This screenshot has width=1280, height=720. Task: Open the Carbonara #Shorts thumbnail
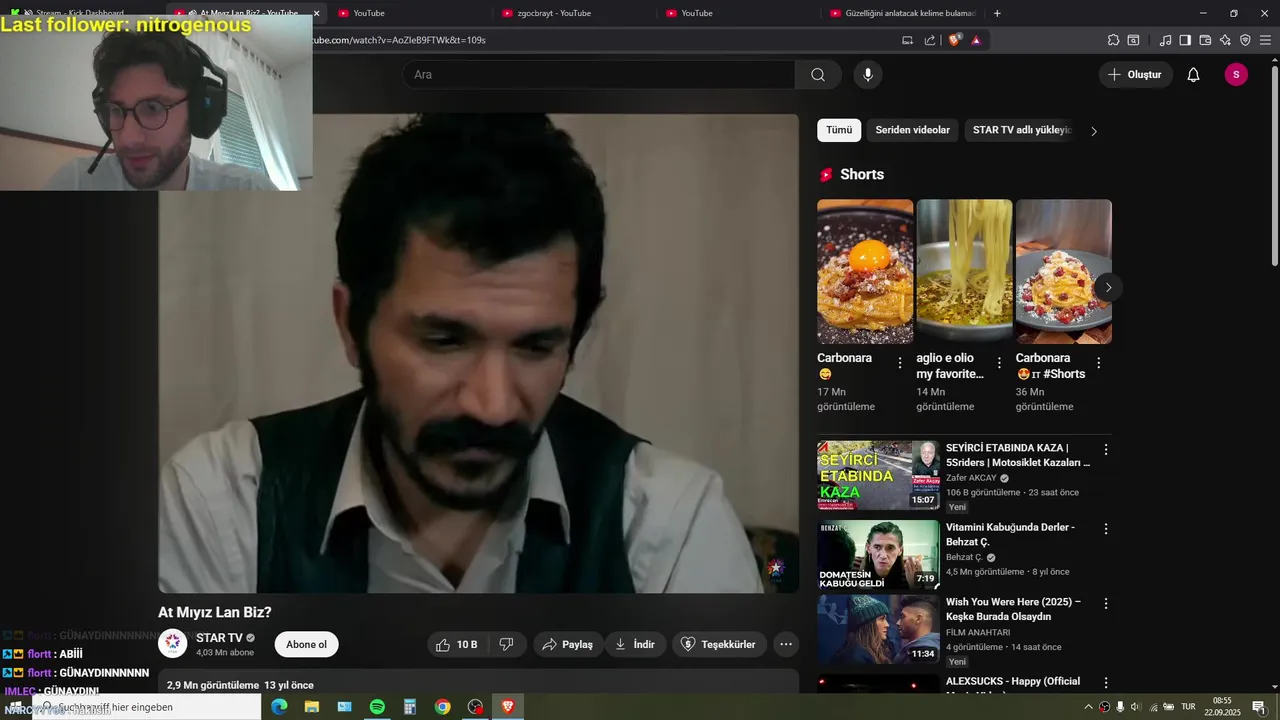(x=1064, y=272)
